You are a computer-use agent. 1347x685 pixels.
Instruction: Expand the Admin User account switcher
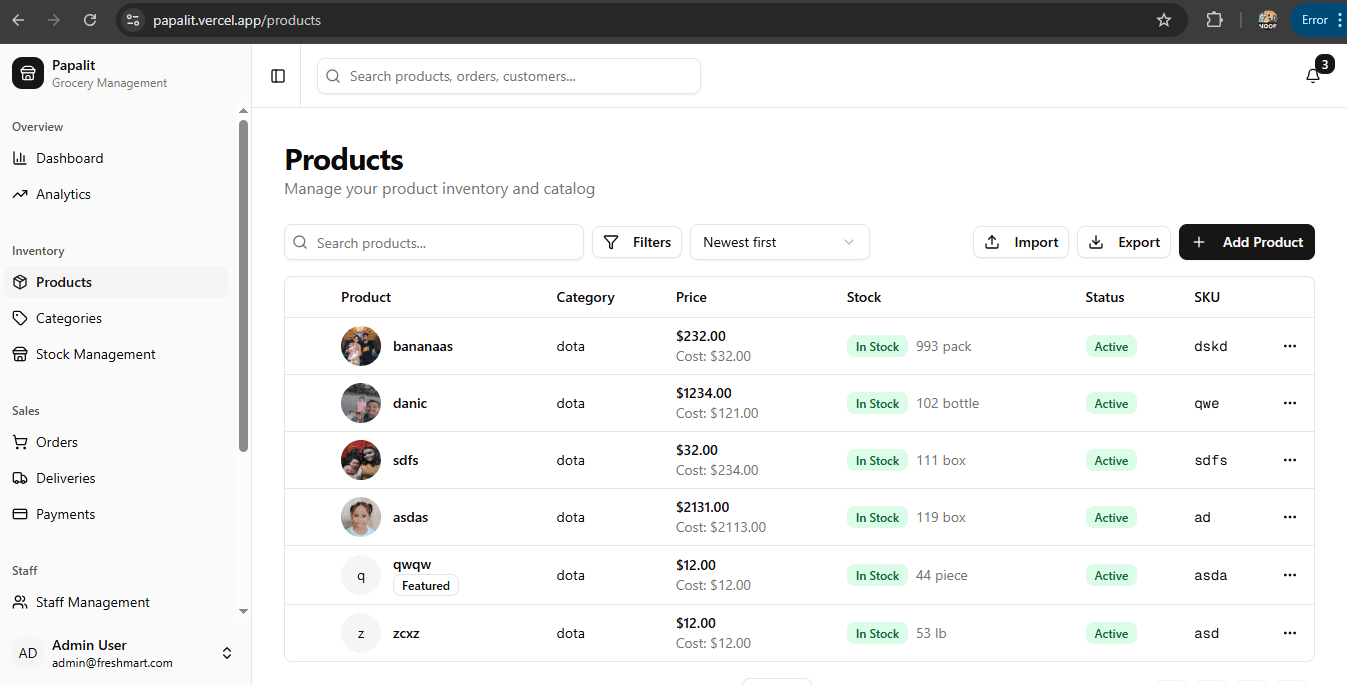point(227,653)
